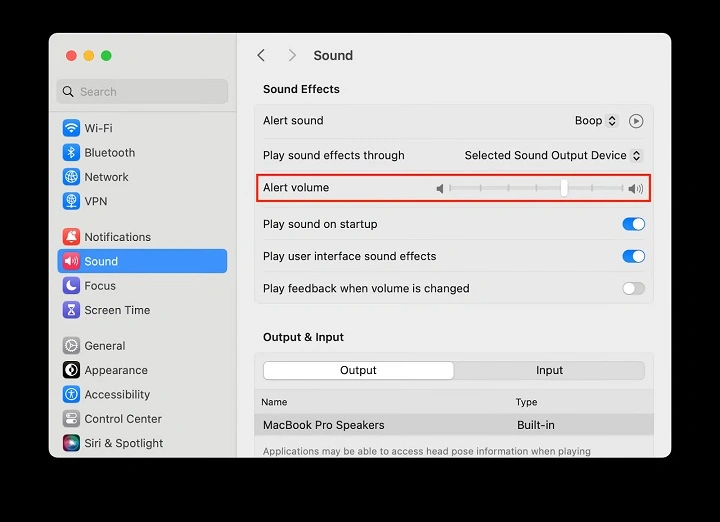Open the Boop alert sound dropdown
The height and width of the screenshot is (522, 720).
596,121
